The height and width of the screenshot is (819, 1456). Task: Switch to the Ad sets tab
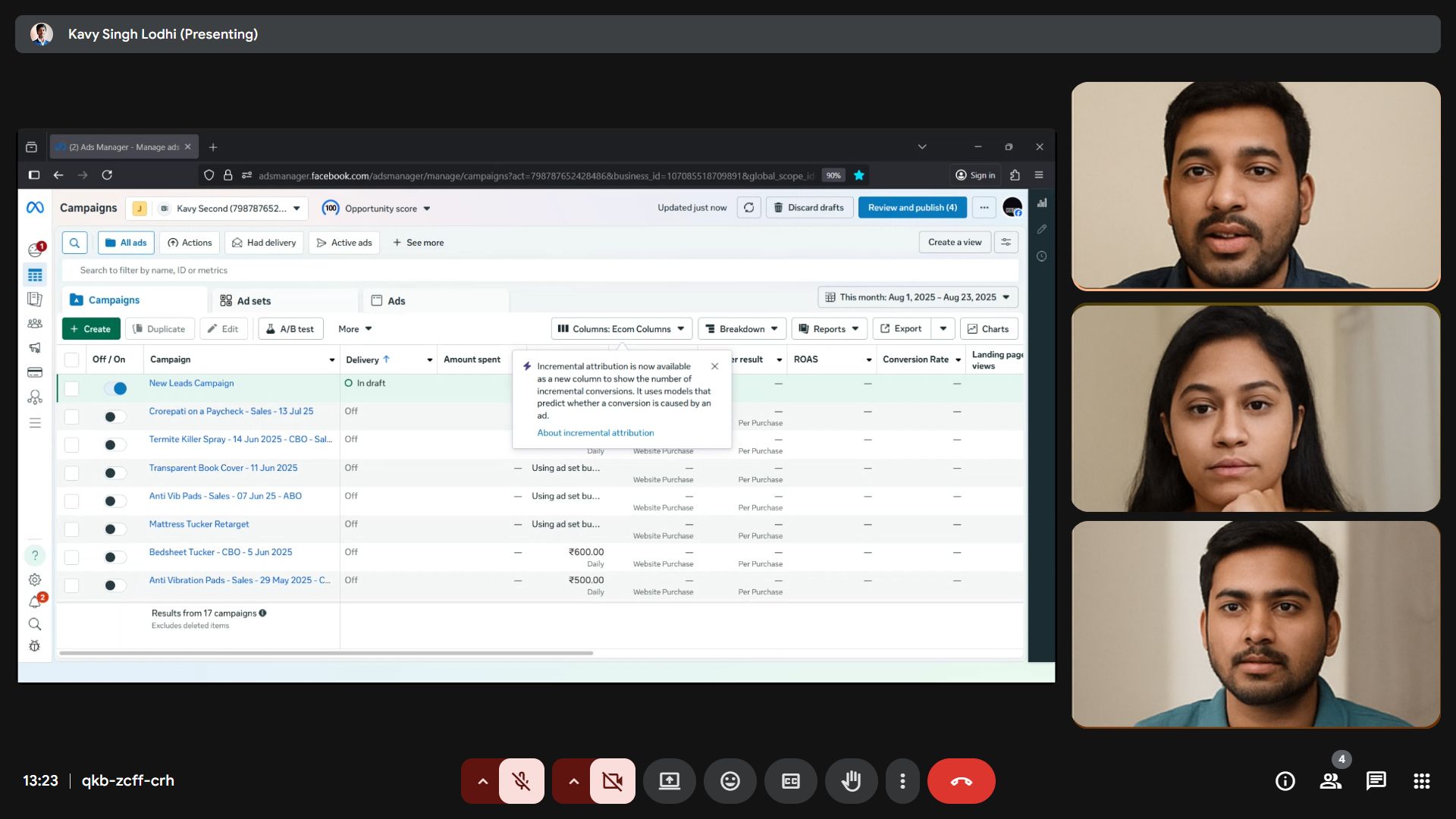click(x=246, y=301)
